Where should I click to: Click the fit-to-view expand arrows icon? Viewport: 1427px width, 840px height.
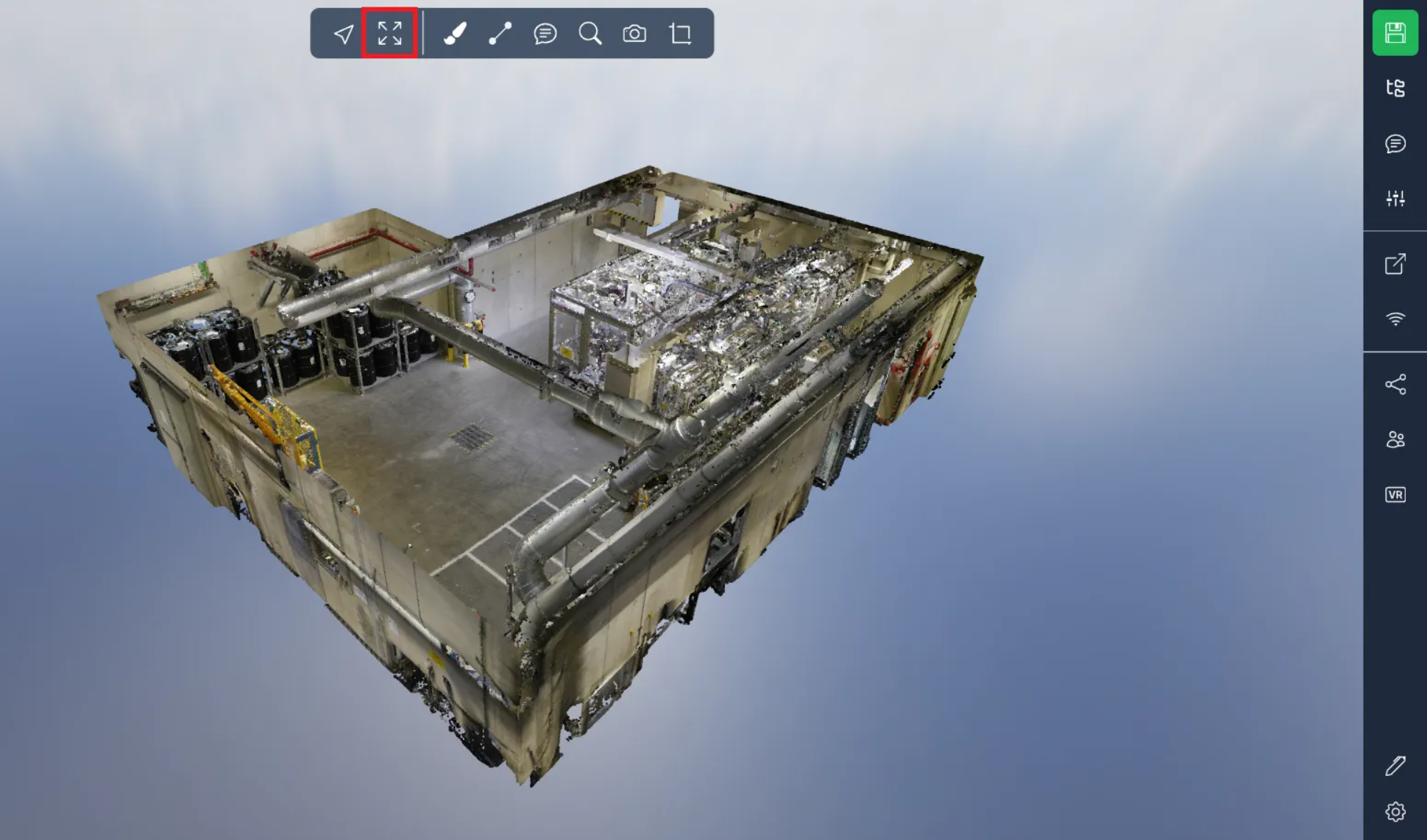click(390, 34)
